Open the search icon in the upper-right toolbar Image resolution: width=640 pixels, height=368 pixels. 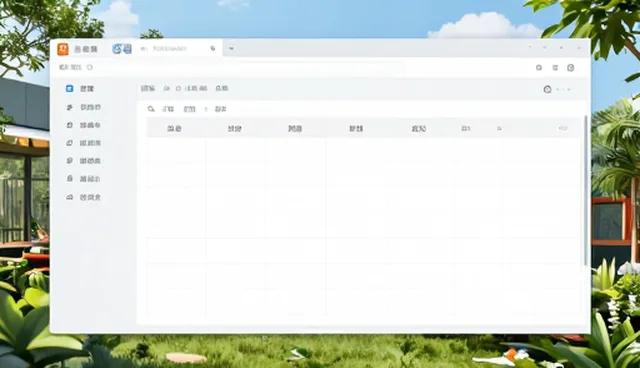(539, 68)
